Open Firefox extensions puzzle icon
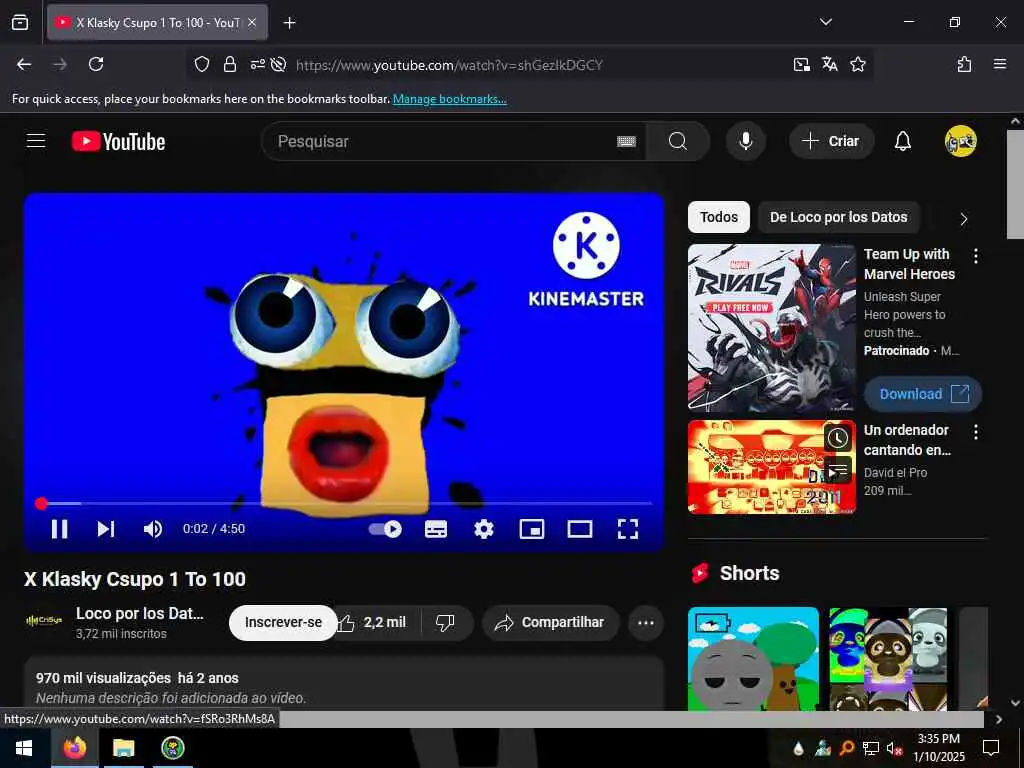Viewport: 1024px width, 768px height. (x=964, y=64)
